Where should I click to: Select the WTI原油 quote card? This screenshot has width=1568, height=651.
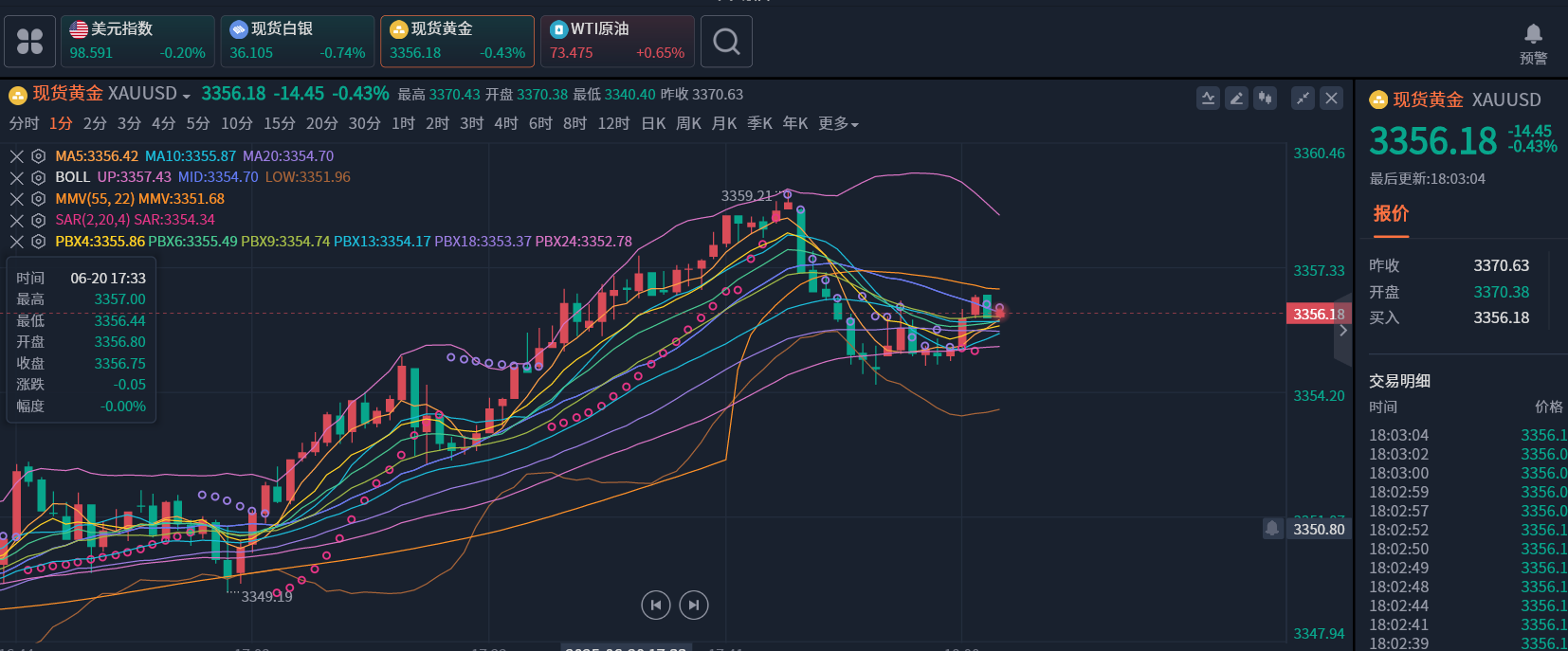pos(617,42)
